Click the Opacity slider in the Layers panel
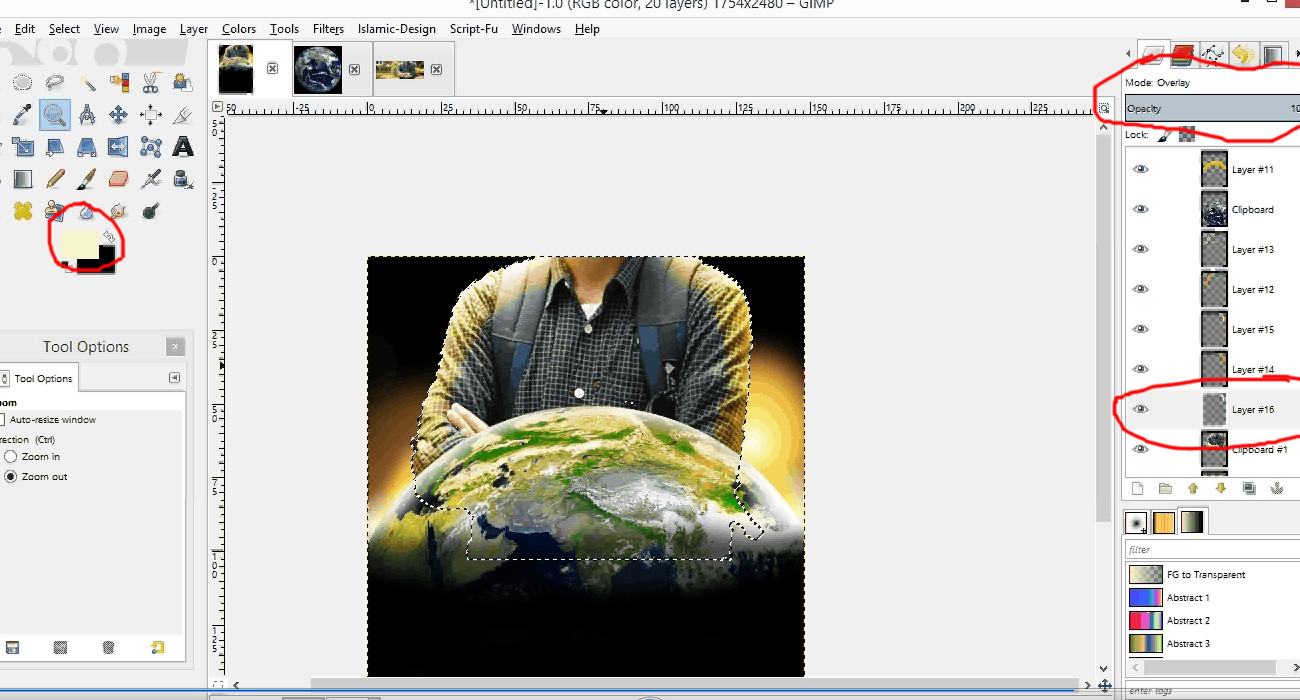This screenshot has width=1300, height=700. 1210,108
